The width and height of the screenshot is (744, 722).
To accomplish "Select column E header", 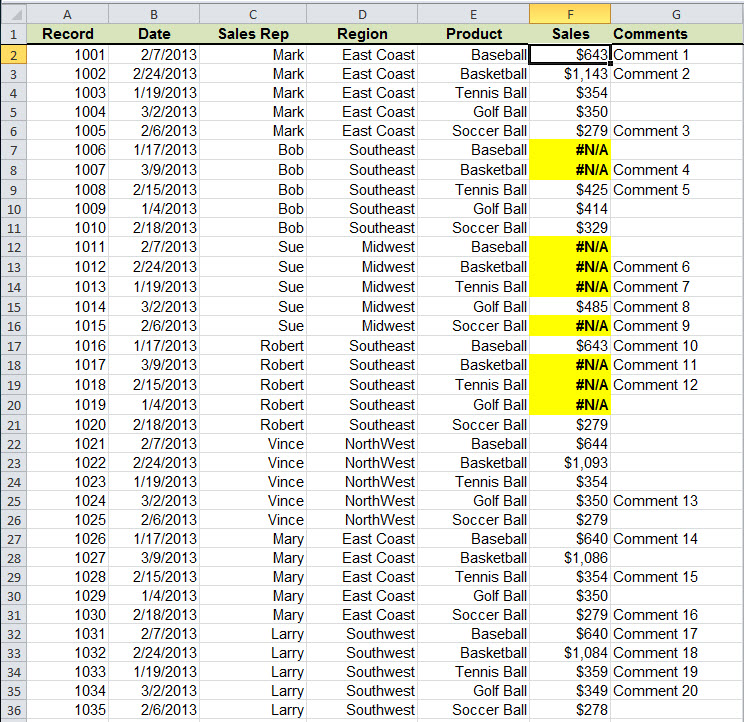I will pyautogui.click(x=474, y=14).
